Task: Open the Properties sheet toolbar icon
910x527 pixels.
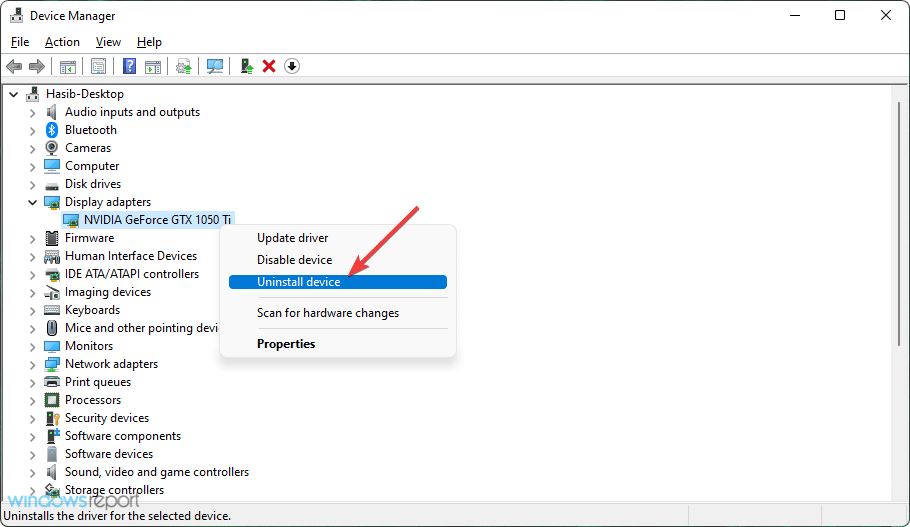Action: (98, 66)
